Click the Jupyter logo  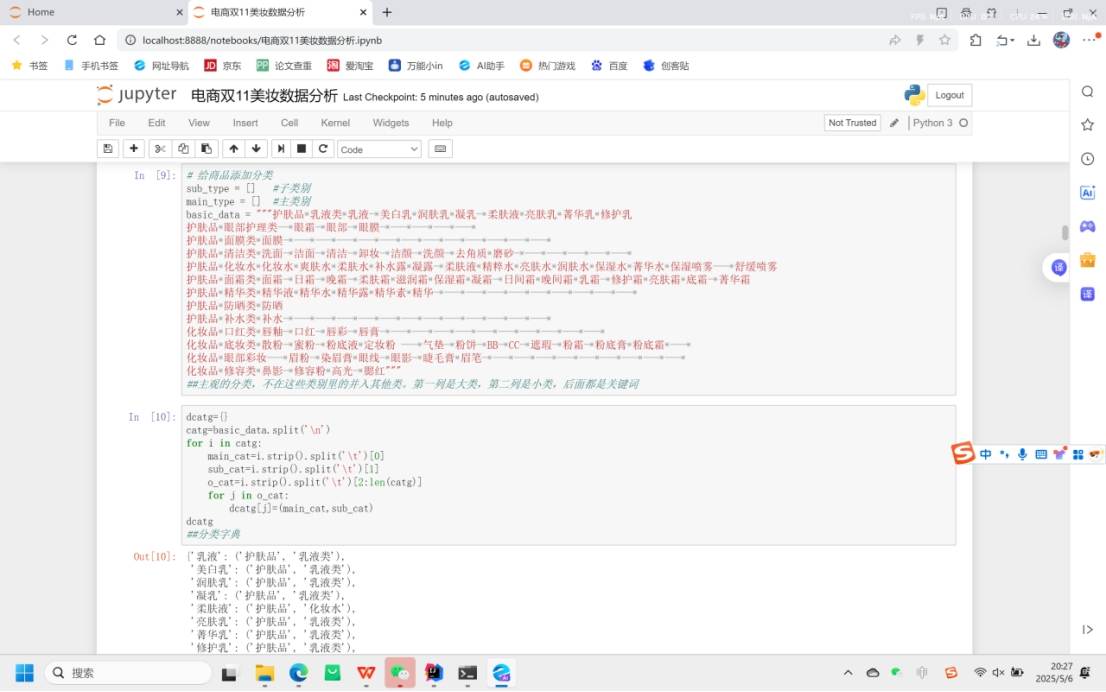[x=137, y=95]
